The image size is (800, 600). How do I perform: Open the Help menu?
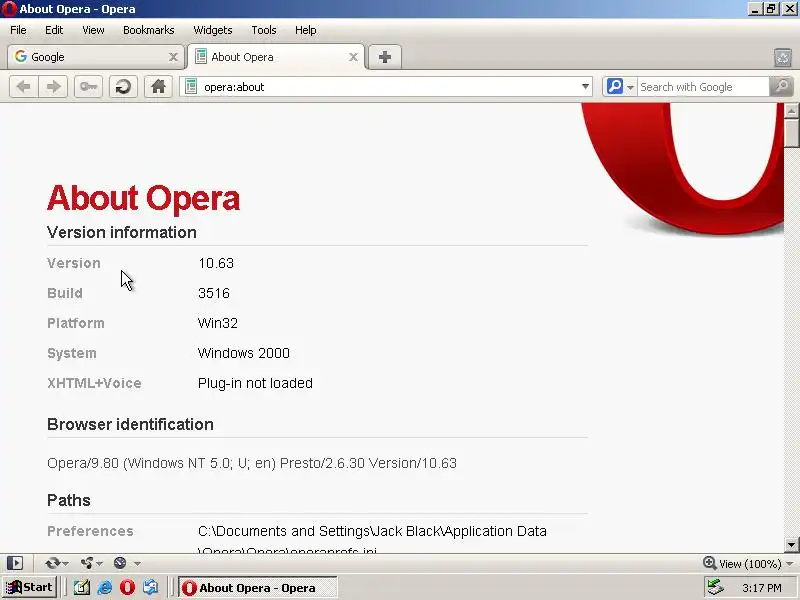point(306,30)
